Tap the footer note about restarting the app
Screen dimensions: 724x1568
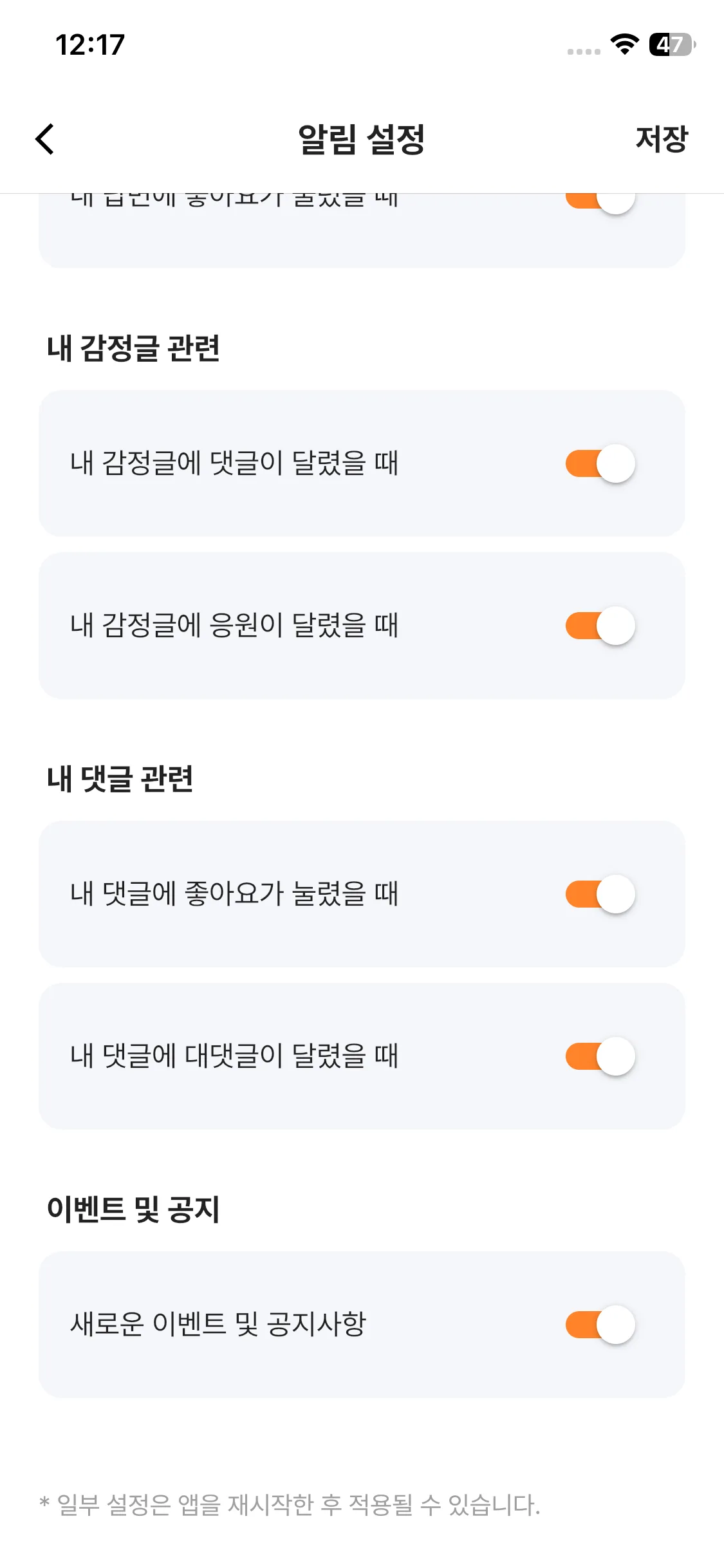290,1505
